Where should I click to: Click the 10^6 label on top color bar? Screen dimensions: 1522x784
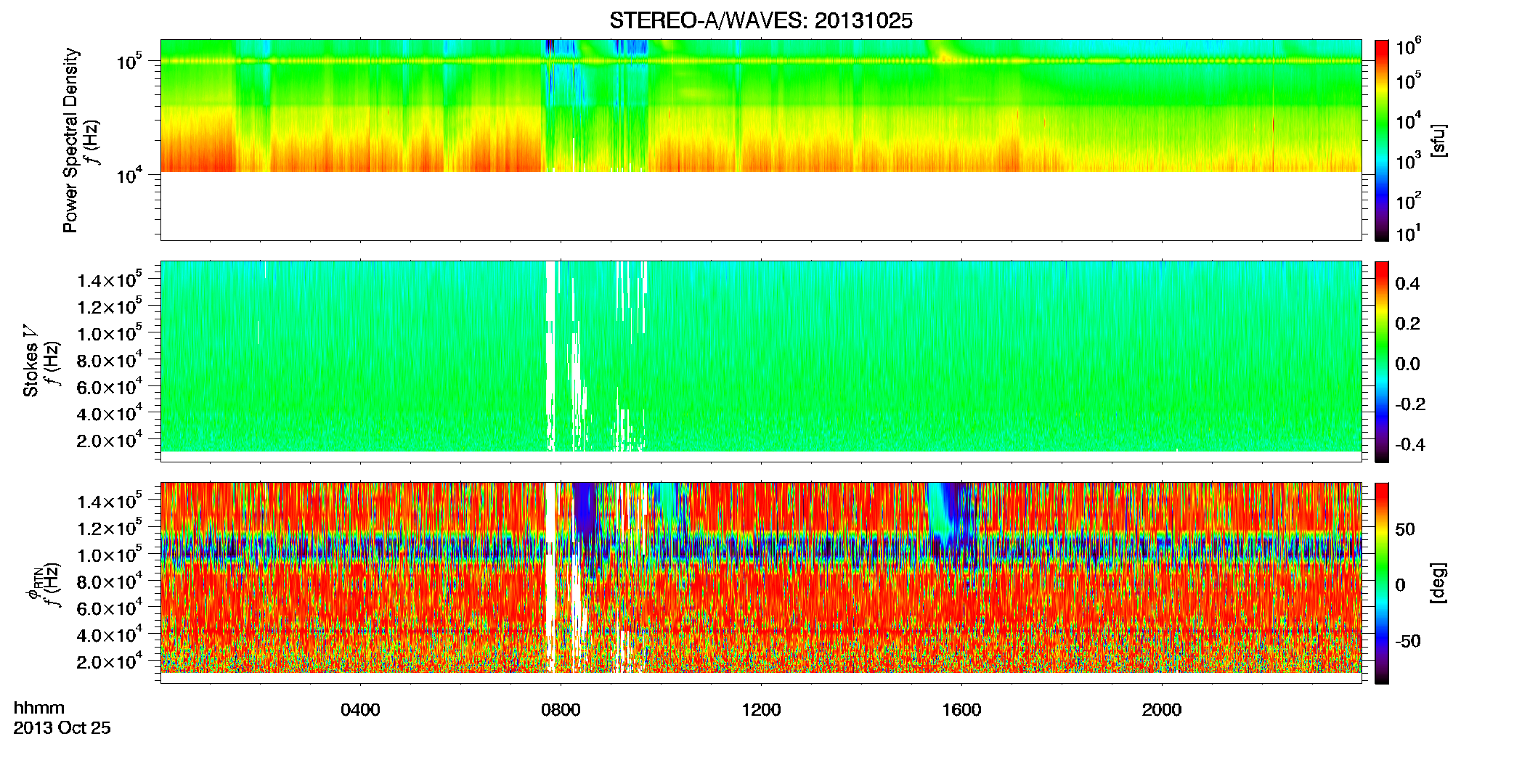(x=1408, y=47)
